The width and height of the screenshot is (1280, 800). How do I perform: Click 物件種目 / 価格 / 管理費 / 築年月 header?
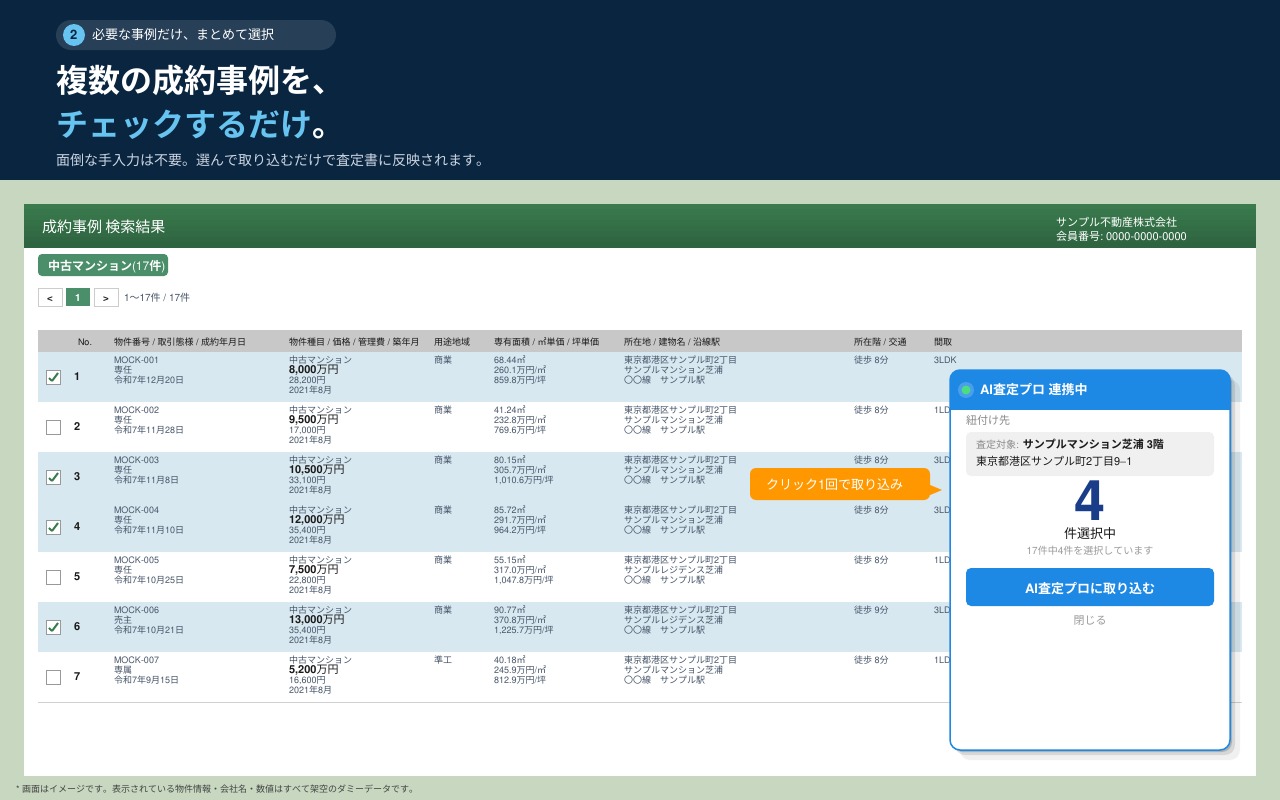(x=354, y=342)
